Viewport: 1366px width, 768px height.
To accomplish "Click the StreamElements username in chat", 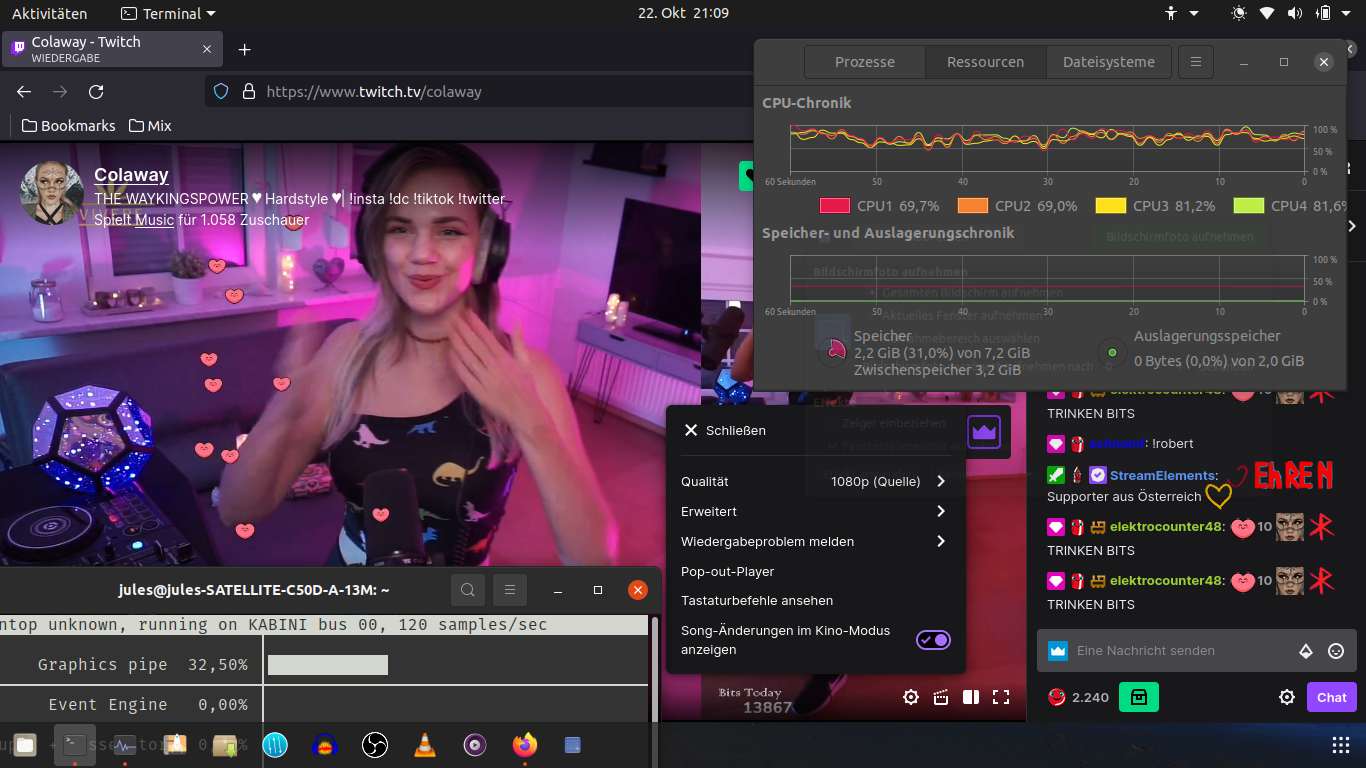I will click(1162, 475).
